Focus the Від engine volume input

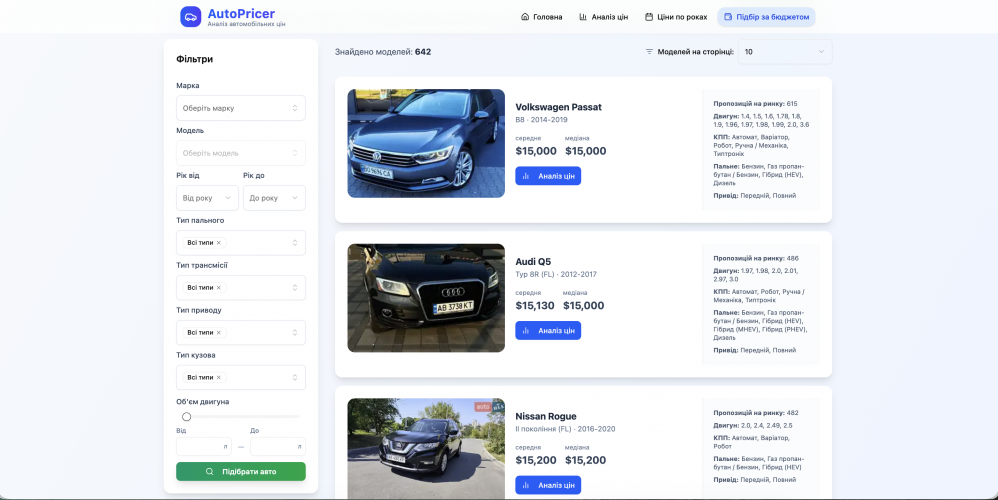[204, 447]
